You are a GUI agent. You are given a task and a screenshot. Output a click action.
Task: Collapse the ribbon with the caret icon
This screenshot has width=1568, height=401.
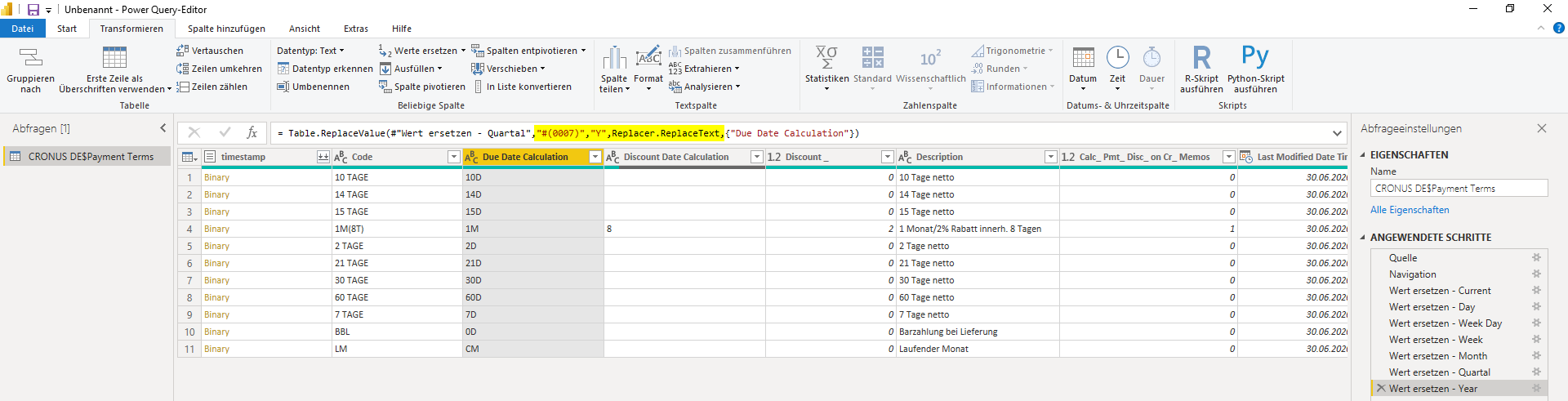[1540, 28]
